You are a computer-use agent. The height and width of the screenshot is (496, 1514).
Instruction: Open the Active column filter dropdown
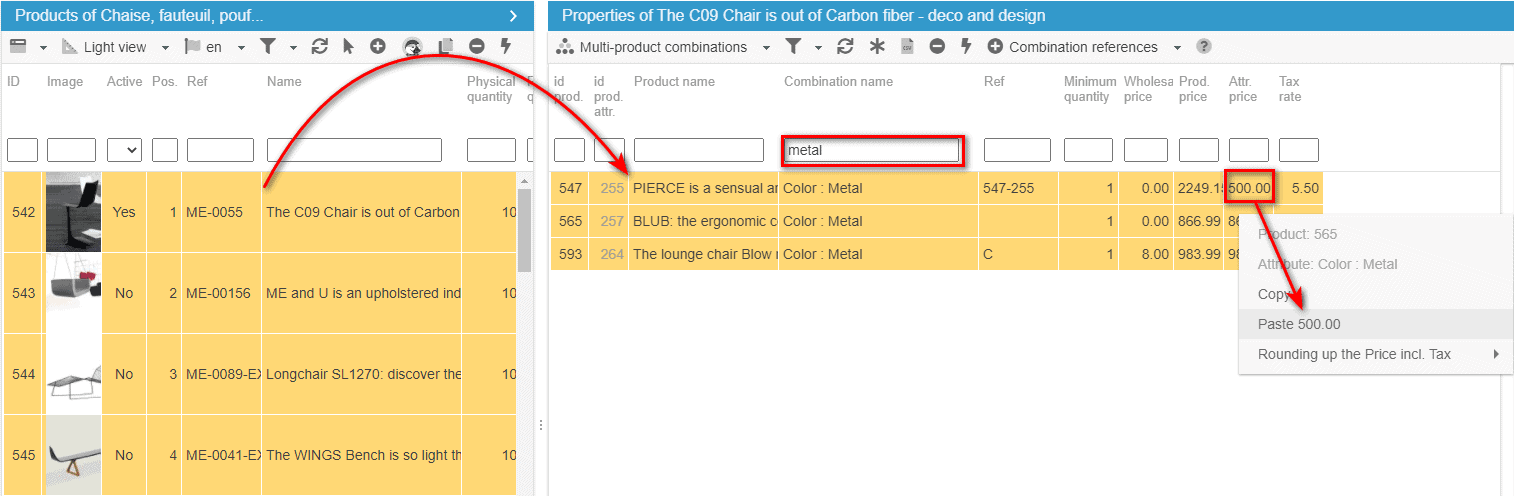pos(124,150)
